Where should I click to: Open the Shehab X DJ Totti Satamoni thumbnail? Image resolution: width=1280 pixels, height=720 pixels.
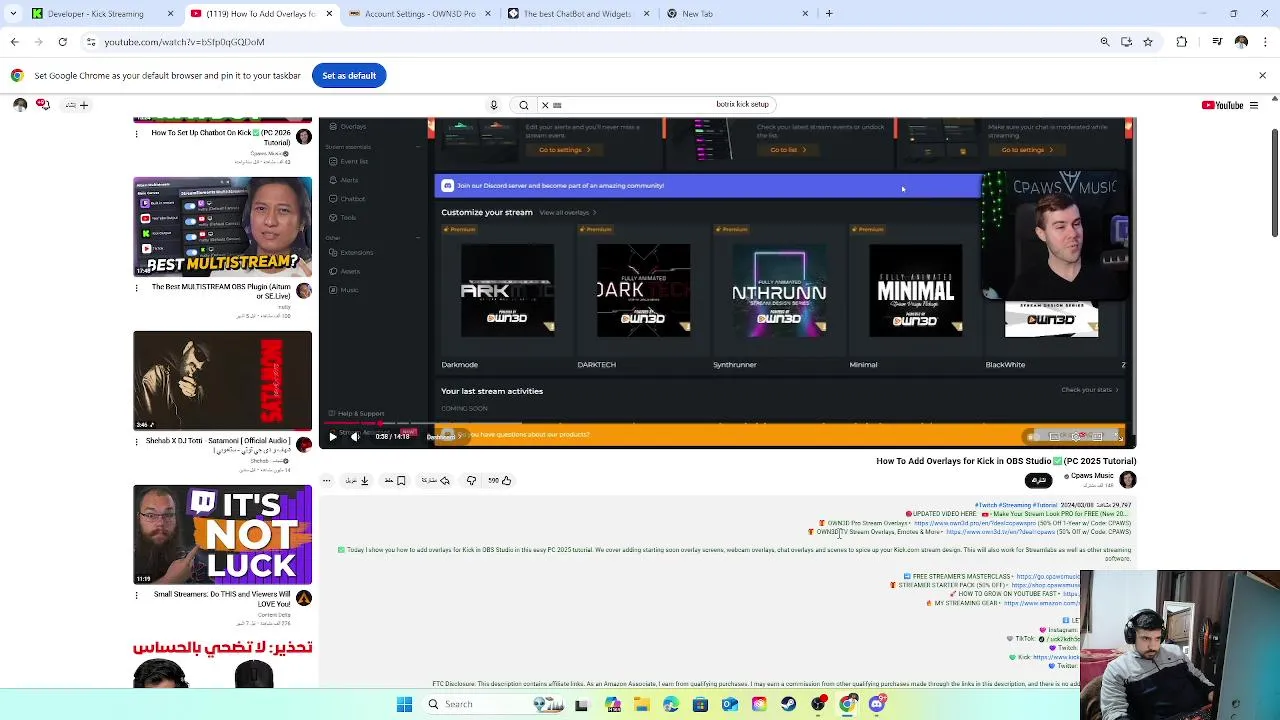pos(222,381)
